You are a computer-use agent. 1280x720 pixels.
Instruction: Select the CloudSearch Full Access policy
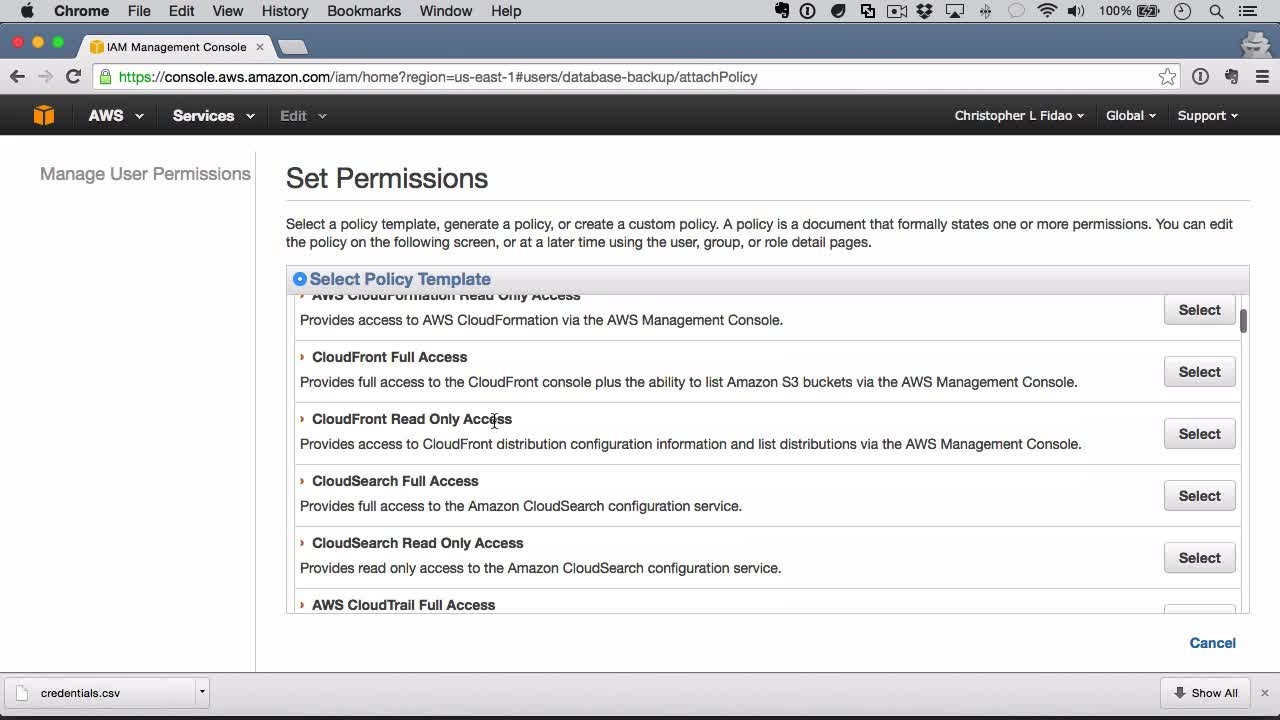pyautogui.click(x=1199, y=496)
